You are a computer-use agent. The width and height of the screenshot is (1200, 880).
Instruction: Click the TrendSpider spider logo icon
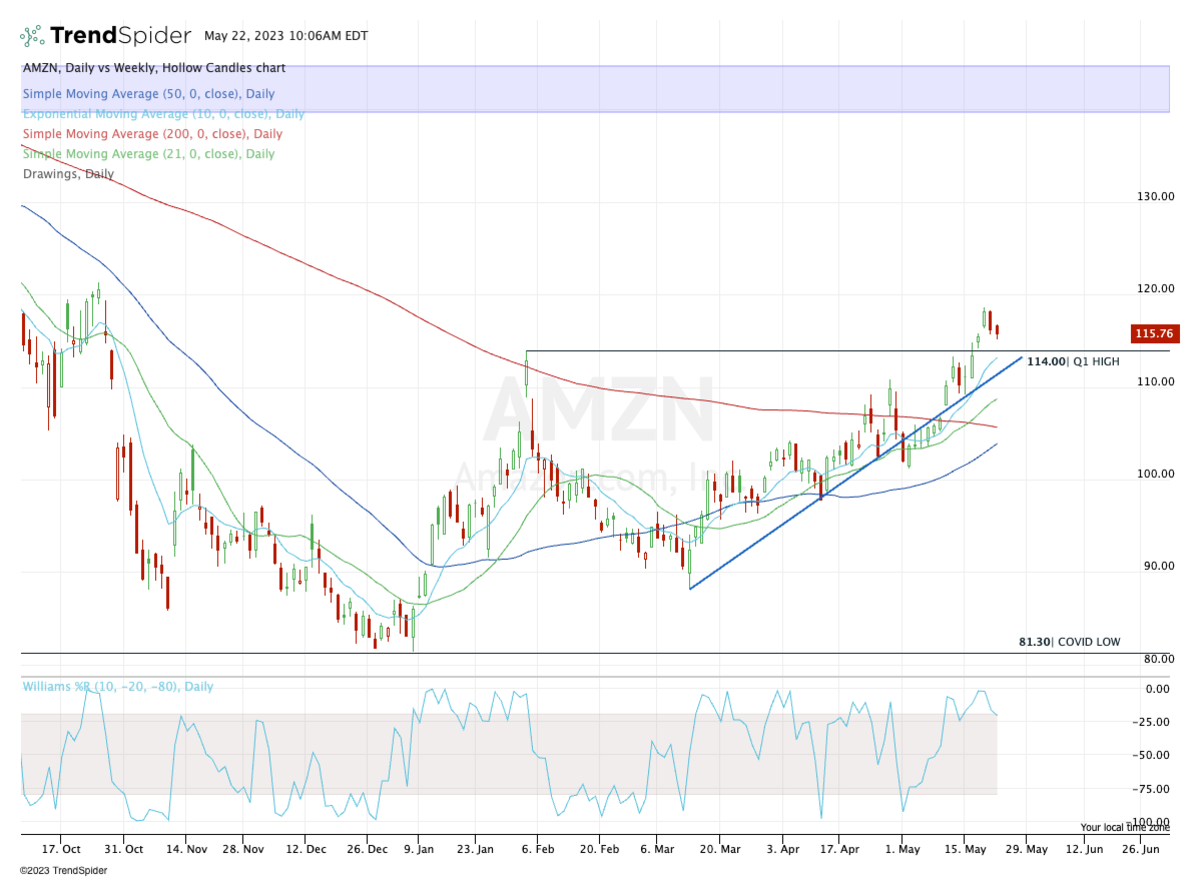click(x=32, y=36)
